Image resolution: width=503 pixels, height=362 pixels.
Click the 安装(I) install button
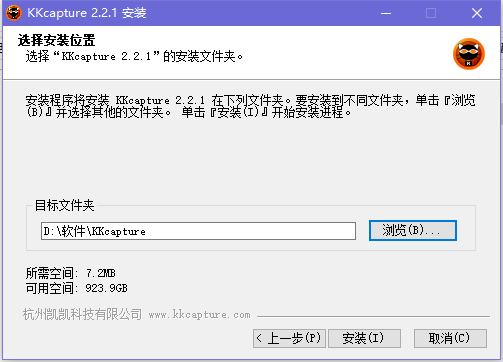(364, 338)
